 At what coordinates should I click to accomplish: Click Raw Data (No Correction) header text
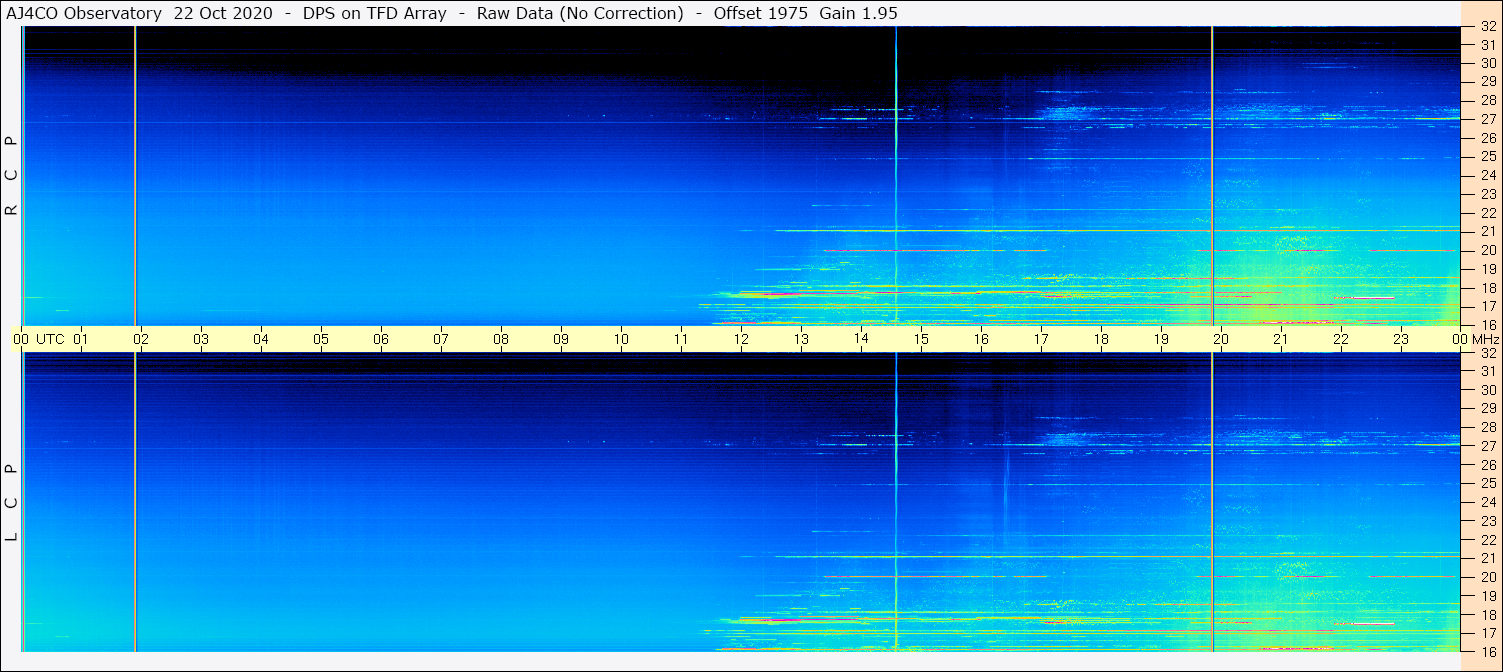click(580, 13)
